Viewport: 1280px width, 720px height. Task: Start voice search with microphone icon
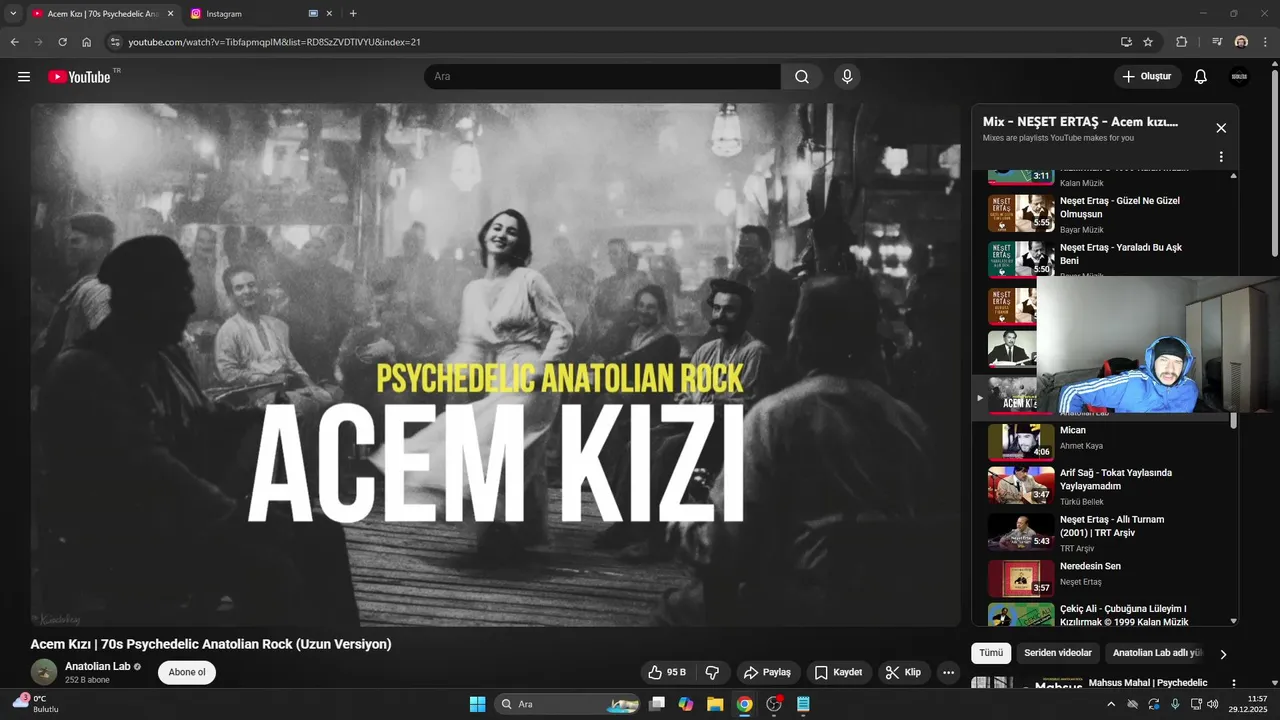click(x=847, y=77)
